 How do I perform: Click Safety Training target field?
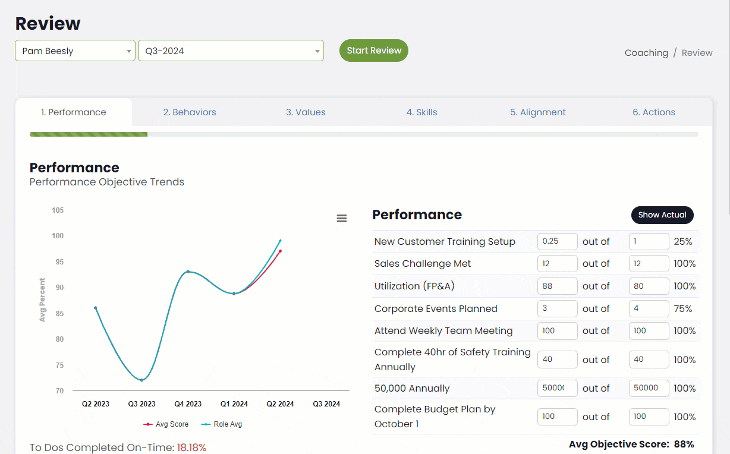pos(649,359)
